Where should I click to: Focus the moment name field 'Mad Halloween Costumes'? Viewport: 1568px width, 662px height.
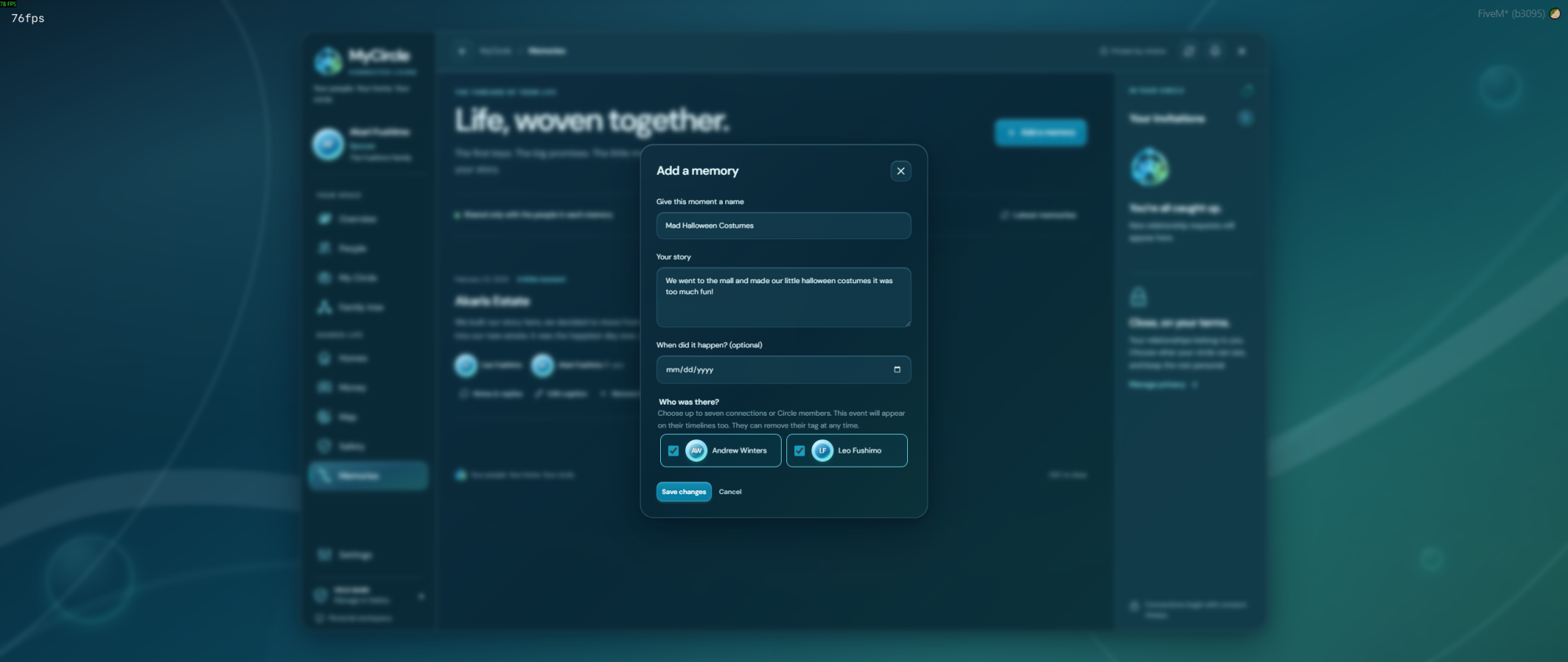click(x=783, y=226)
